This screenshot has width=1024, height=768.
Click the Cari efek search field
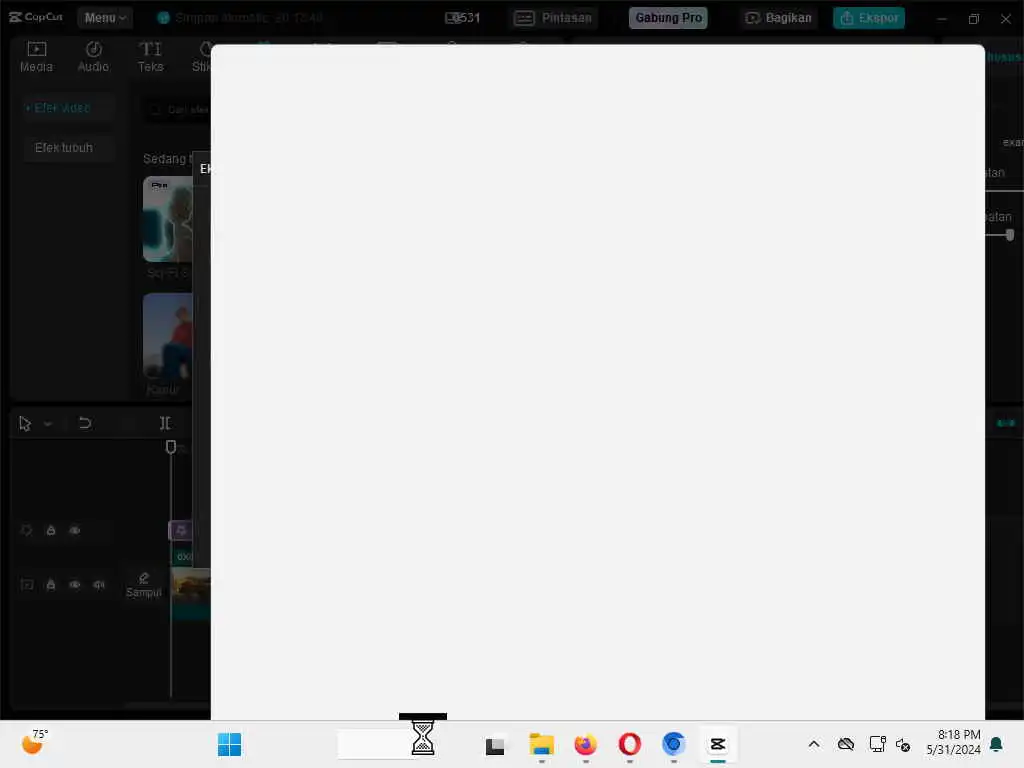click(178, 110)
